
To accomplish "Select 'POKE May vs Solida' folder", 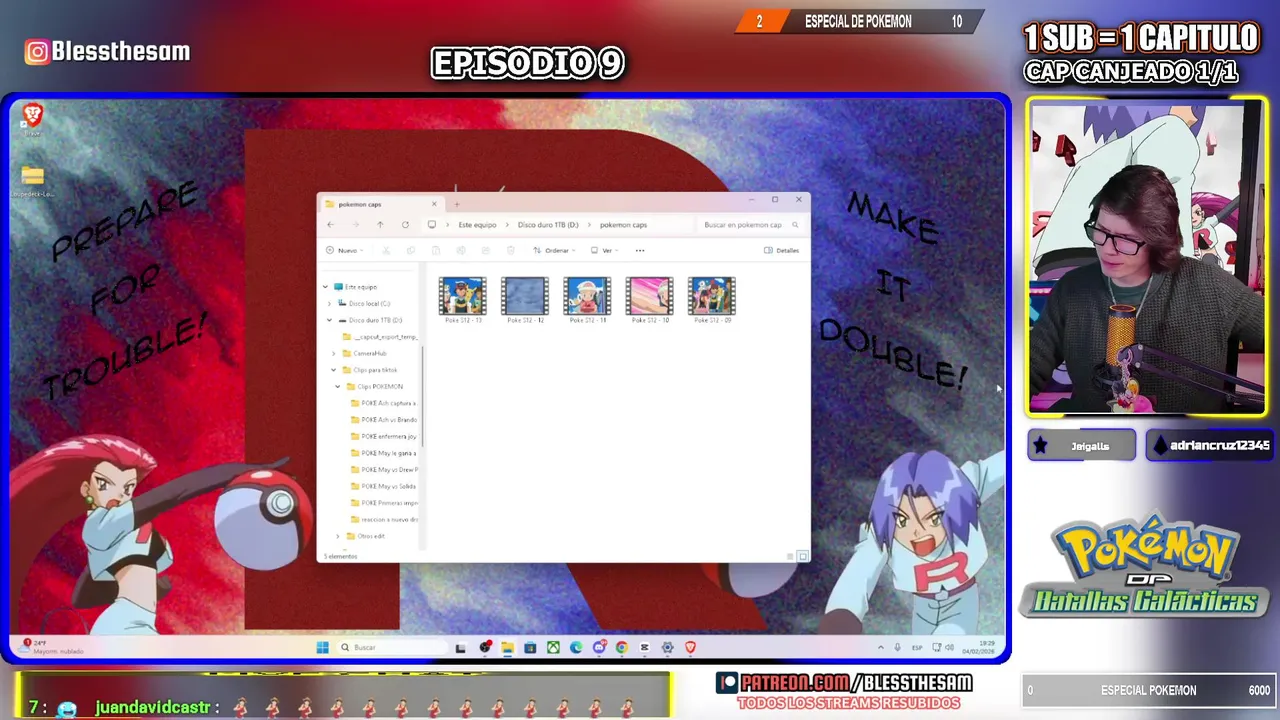I will point(383,486).
